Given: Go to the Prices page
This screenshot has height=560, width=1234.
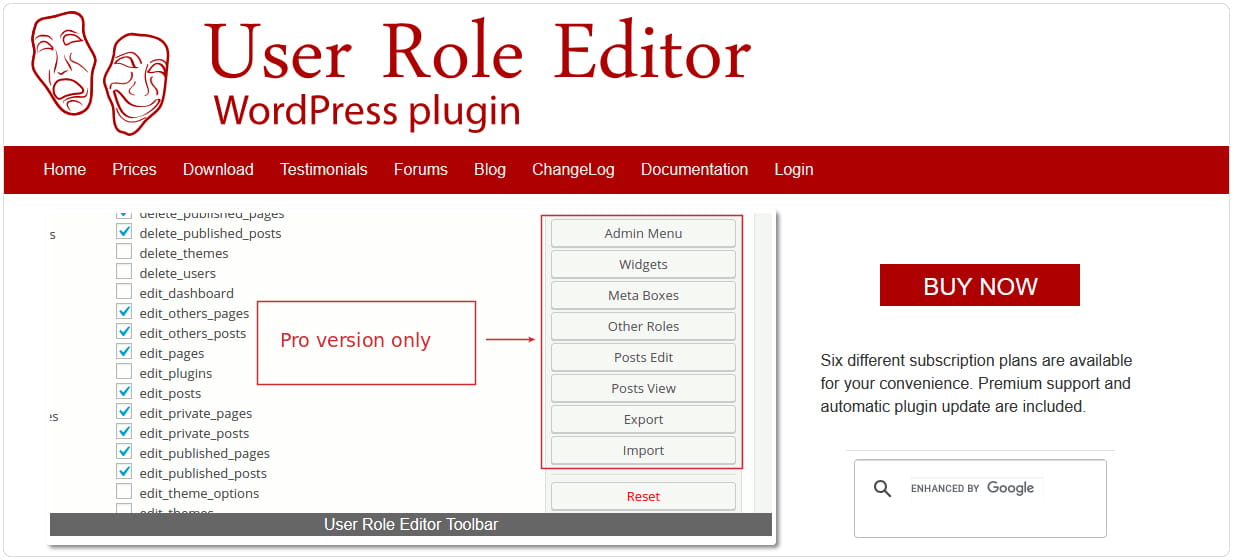Looking at the screenshot, I should coord(134,169).
